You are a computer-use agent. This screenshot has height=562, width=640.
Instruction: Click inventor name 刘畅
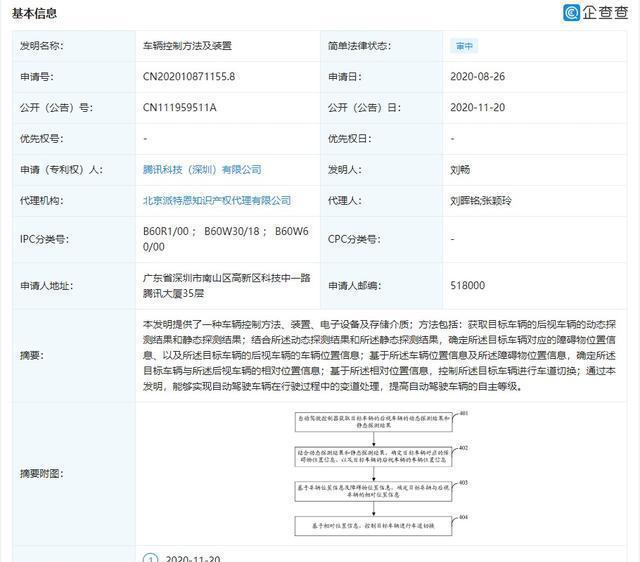click(460, 169)
